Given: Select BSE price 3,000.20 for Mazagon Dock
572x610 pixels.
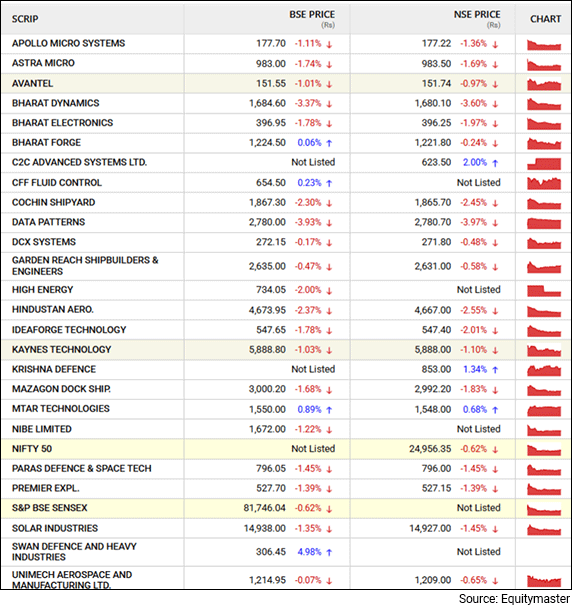Looking at the screenshot, I should coord(267,389).
